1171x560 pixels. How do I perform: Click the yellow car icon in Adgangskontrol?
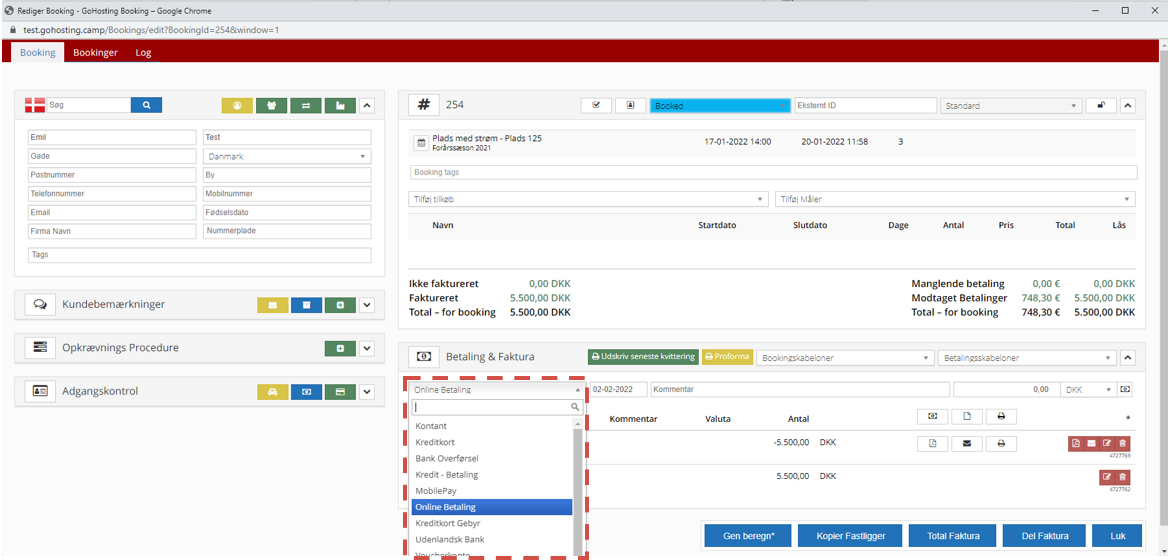pos(272,391)
